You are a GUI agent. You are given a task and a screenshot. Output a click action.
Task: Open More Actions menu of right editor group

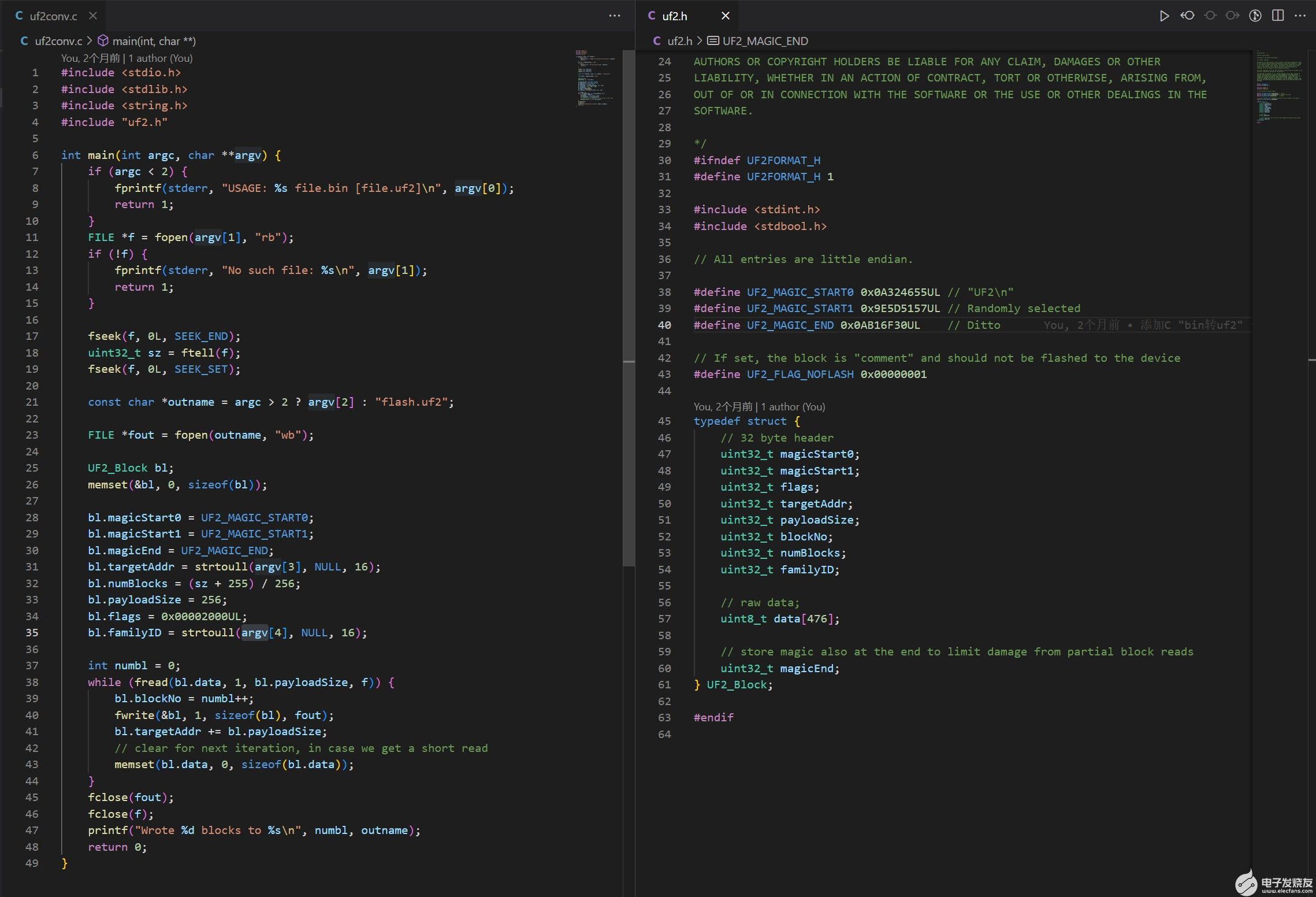pyautogui.click(x=1300, y=16)
